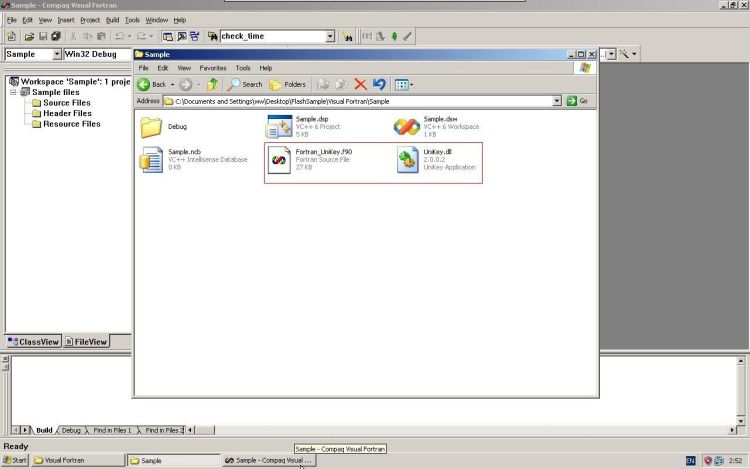Click the New Text File toolbar icon
This screenshot has width=750, height=469.
[x=11, y=36]
